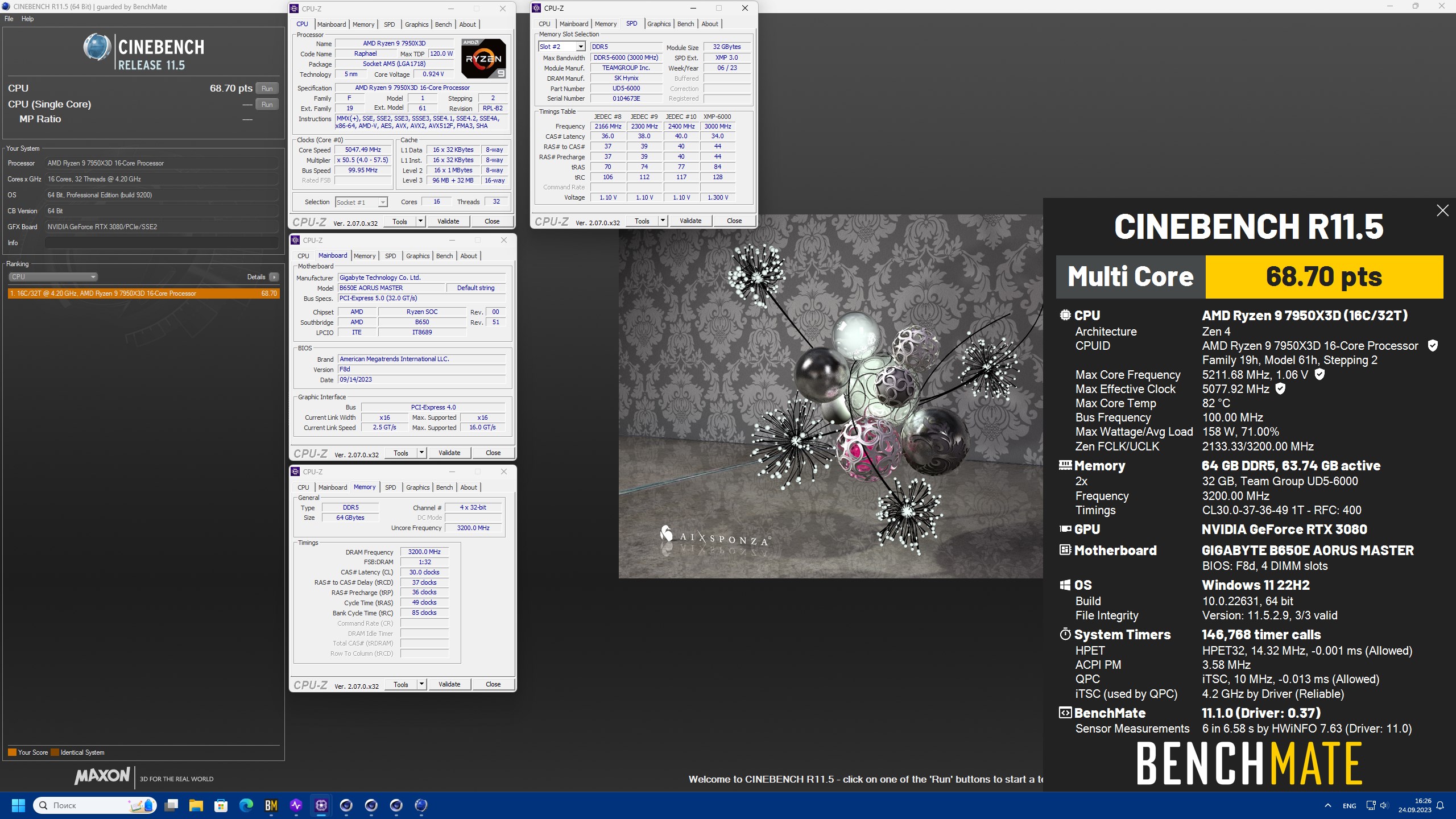Switch to the BenchMate BM taskbar icon
The image size is (1456, 819).
[271, 805]
